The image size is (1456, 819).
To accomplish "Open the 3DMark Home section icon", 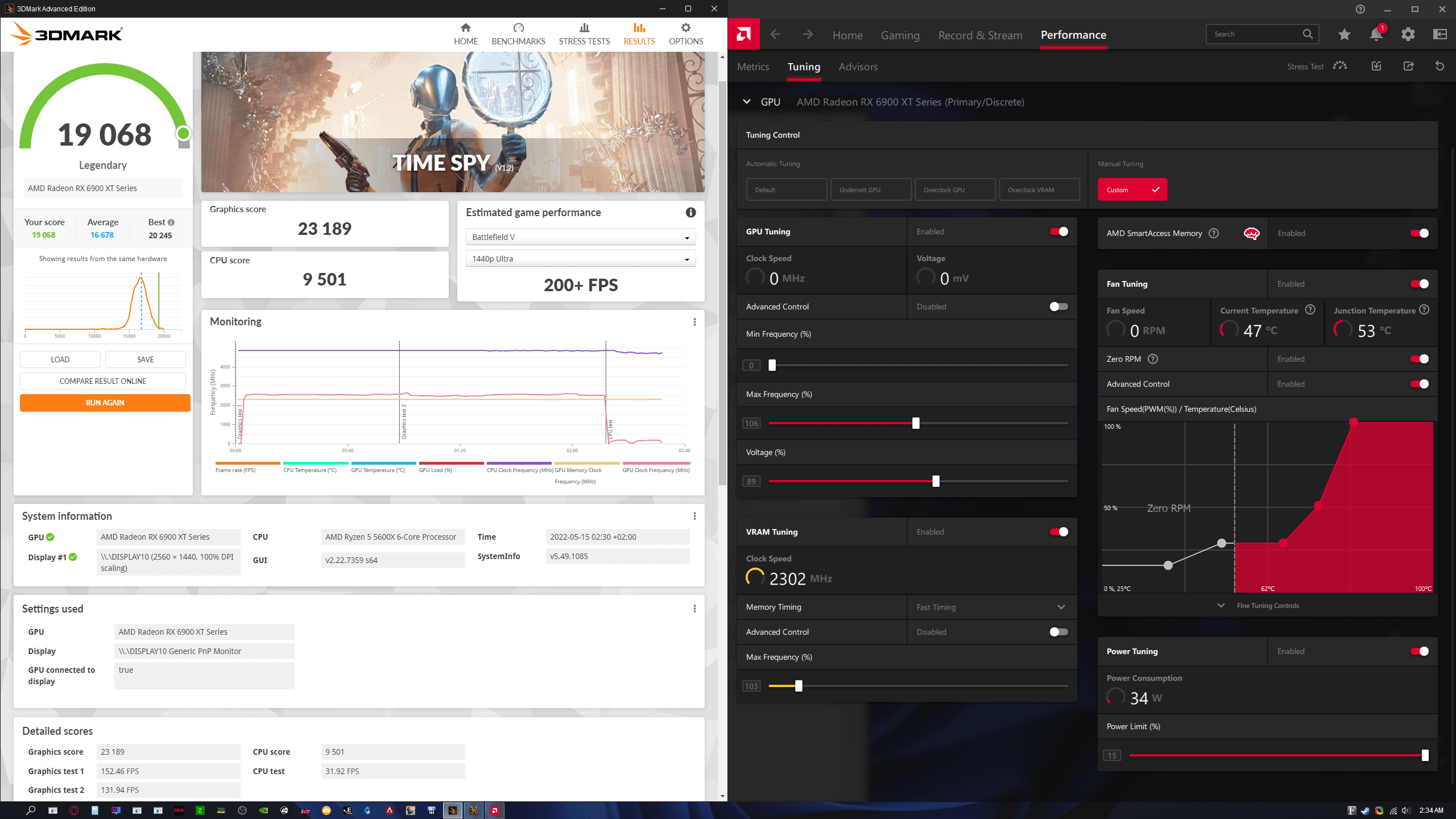I will tap(465, 27).
